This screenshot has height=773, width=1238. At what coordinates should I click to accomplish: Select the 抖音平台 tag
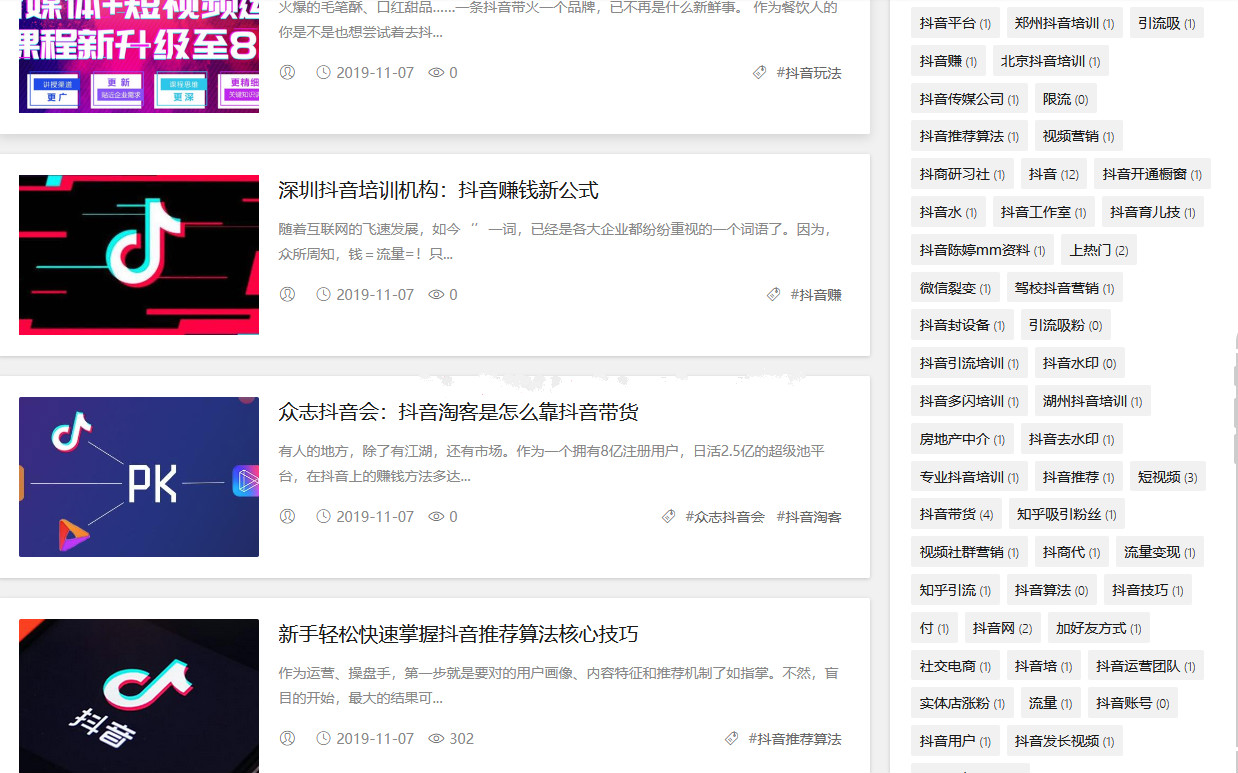pyautogui.click(x=955, y=23)
